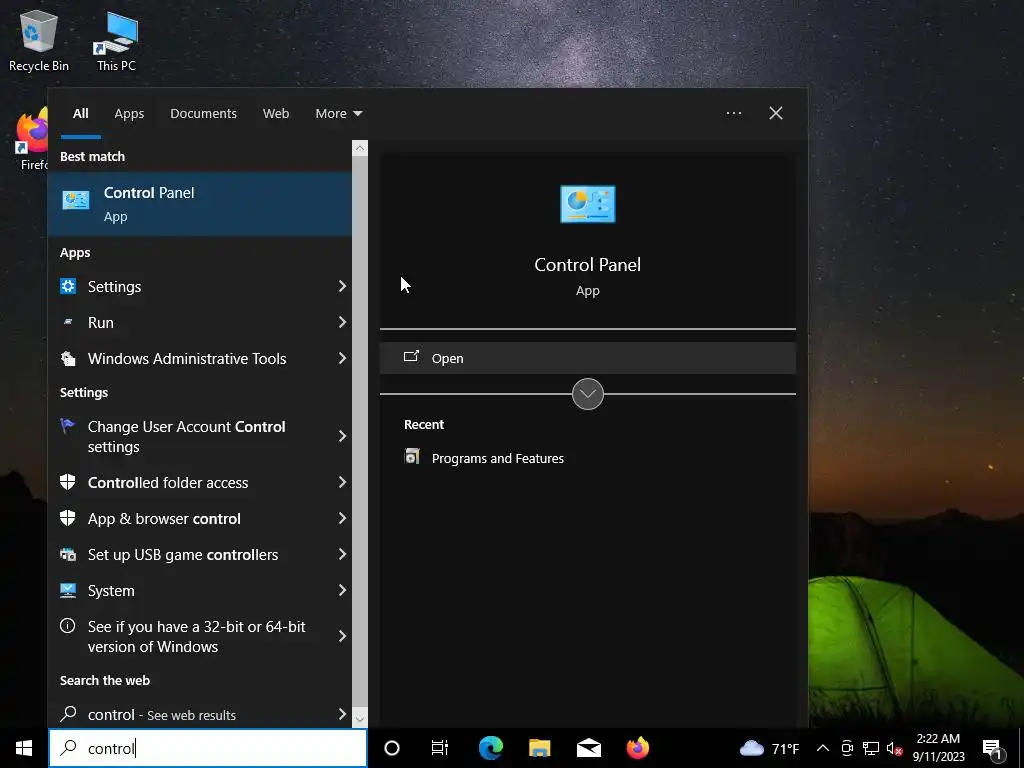Expand more actions below the Open button
1024x768 pixels.
pos(588,394)
